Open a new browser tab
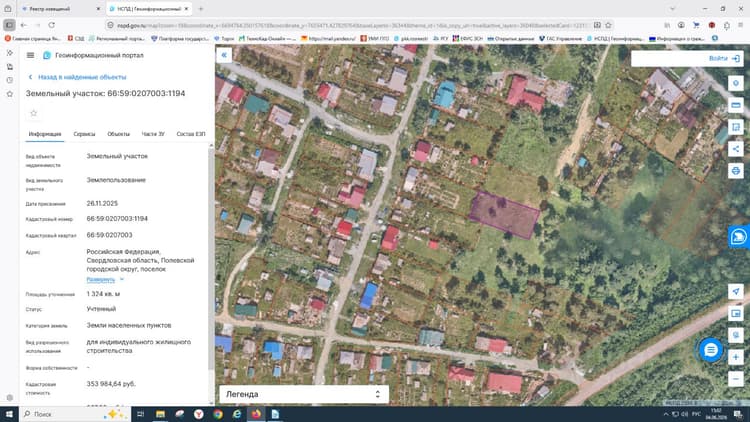The image size is (750, 422). 201,9
